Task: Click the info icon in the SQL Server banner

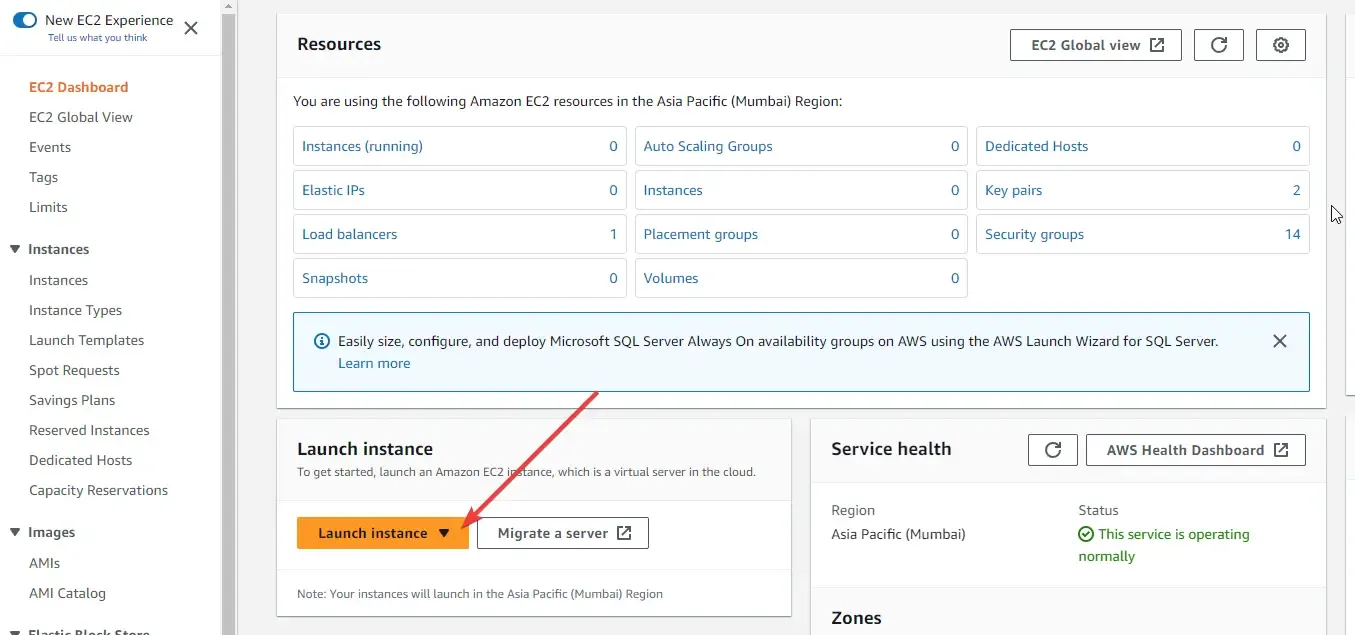Action: point(321,341)
